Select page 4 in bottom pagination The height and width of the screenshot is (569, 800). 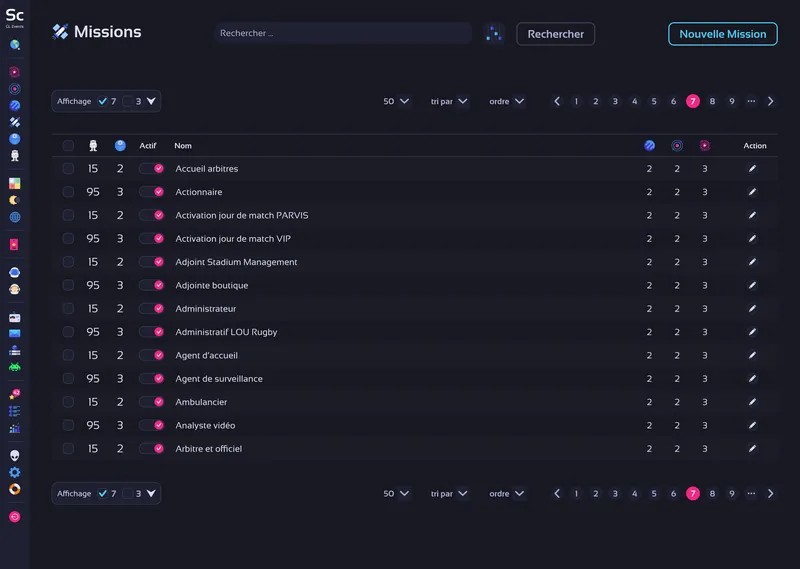[634, 493]
